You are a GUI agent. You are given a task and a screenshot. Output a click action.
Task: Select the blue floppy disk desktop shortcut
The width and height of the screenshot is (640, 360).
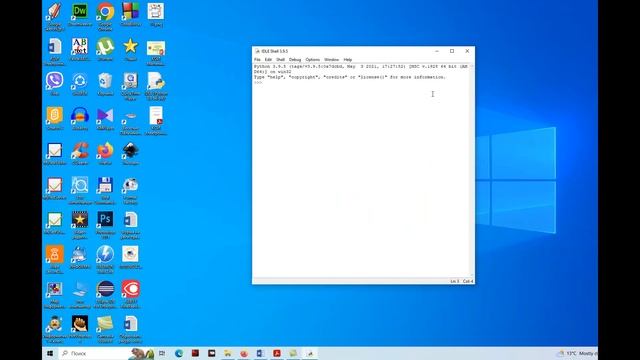pyautogui.click(x=105, y=190)
